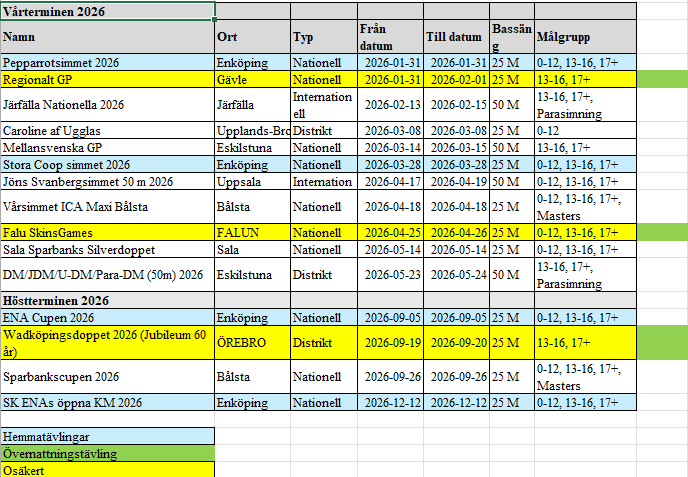This screenshot has height=477, width=688.
Task: Select the 'Sala Sparbanks Silverdoppet' cell
Action: coord(107,249)
